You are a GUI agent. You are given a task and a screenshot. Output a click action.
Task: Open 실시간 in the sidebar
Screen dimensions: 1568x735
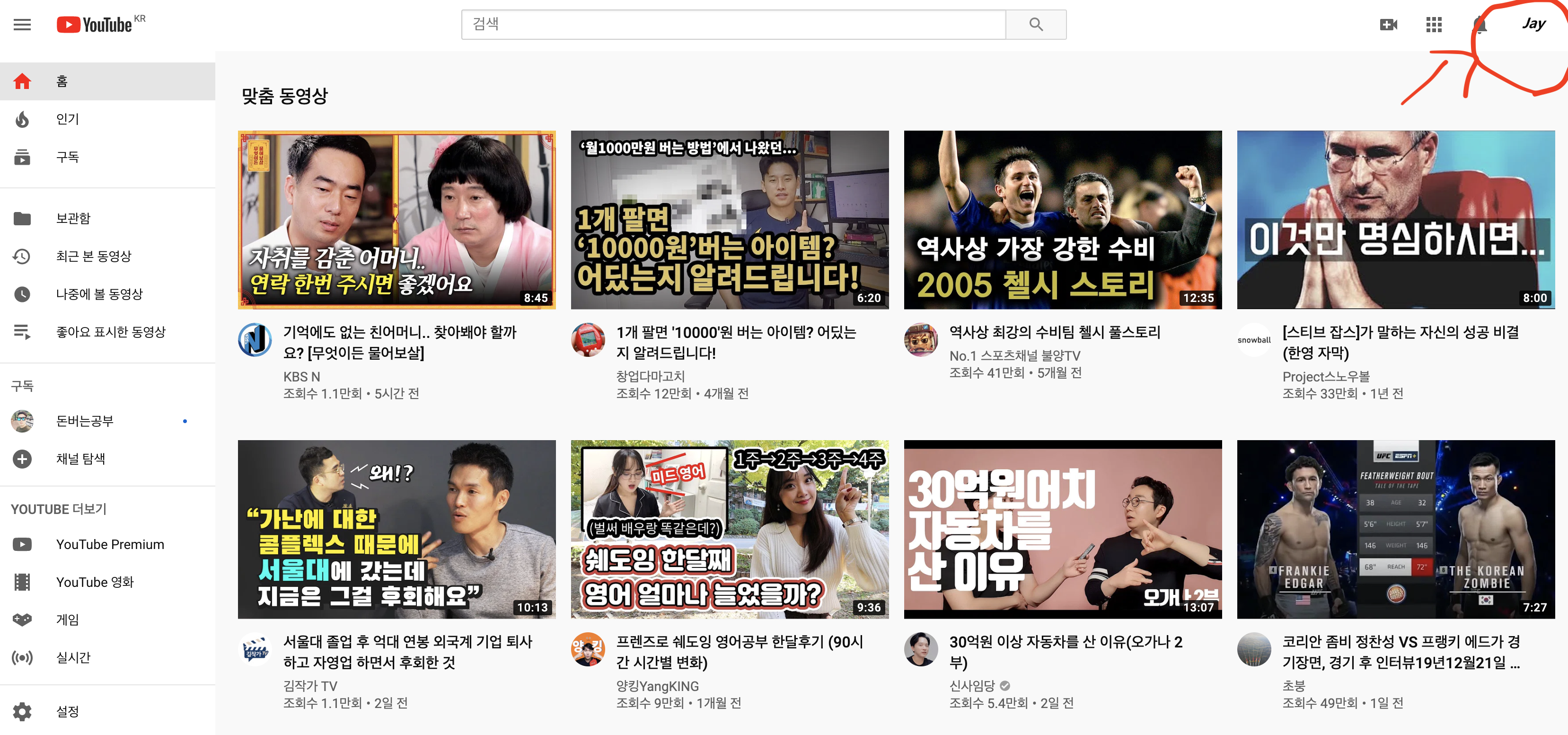[x=108, y=657]
